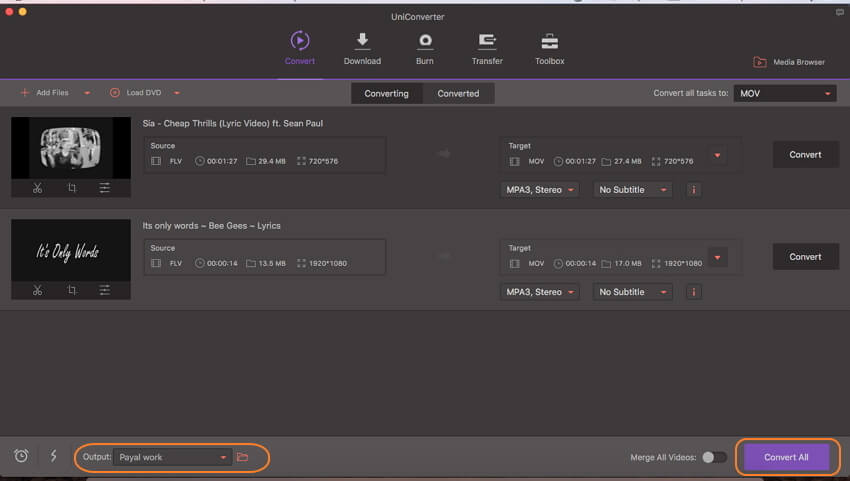The image size is (850, 481).
Task: Open the Convert all tasks to MOV dropdown
Action: pos(784,93)
